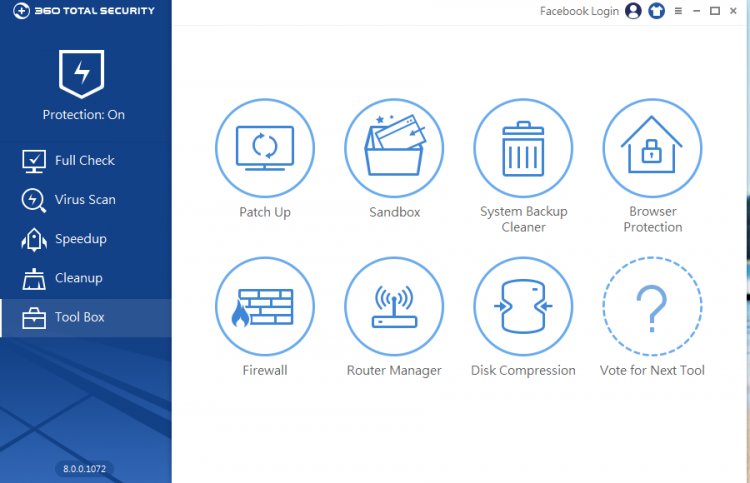The height and width of the screenshot is (483, 750).
Task: Click the Protection: On status text
Action: (x=84, y=115)
